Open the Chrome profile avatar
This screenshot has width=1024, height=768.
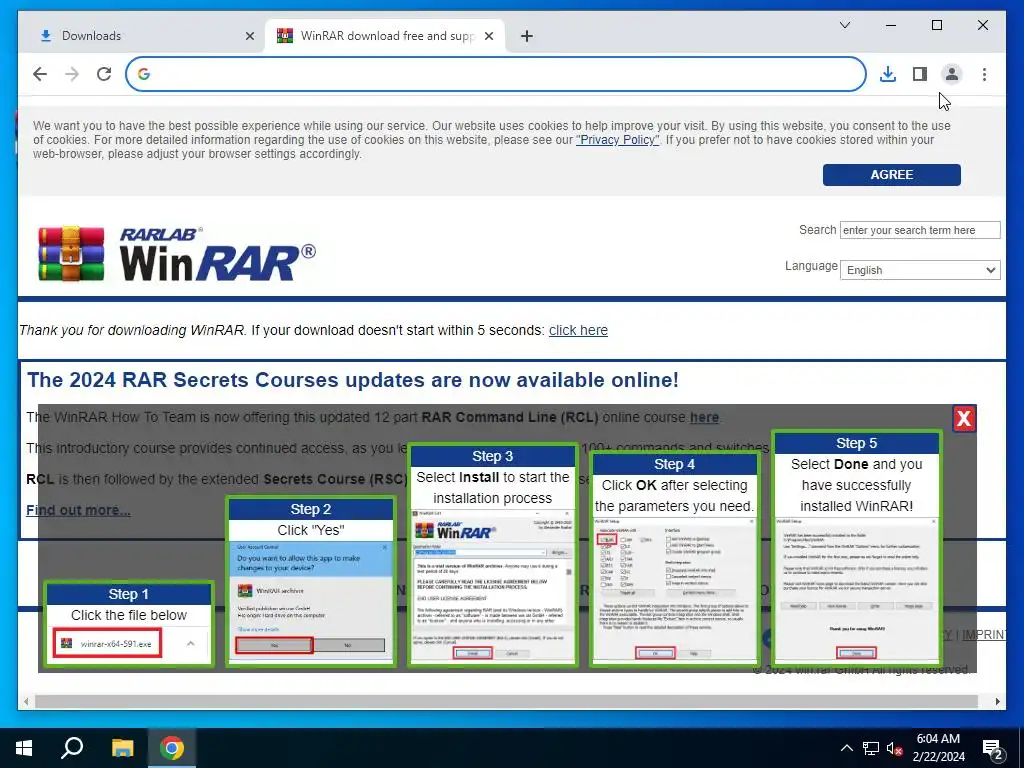click(952, 74)
